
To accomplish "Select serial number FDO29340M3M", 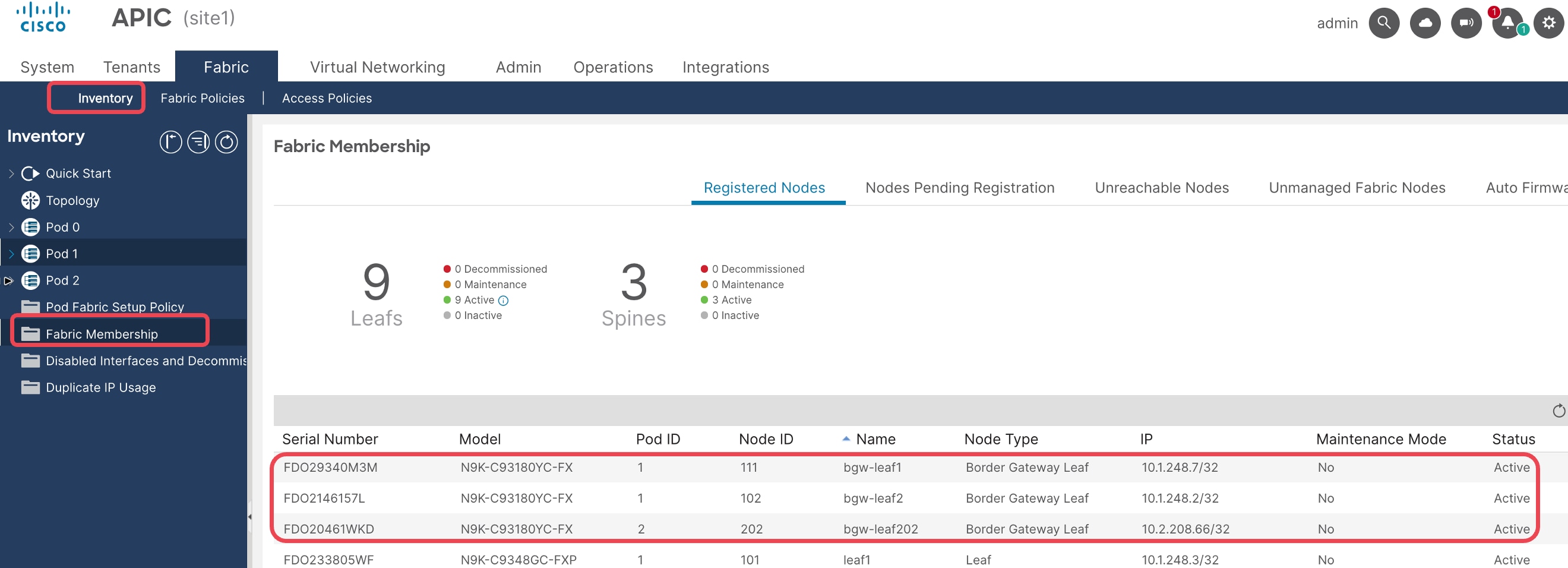I will [330, 467].
